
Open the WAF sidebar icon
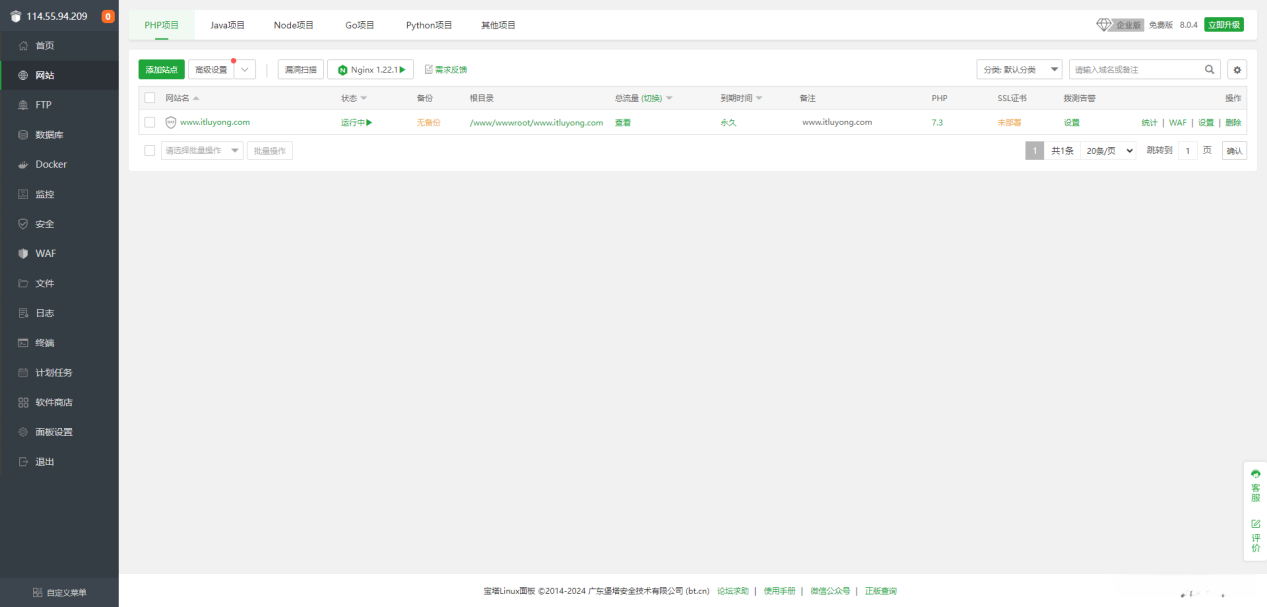pyautogui.click(x=24, y=253)
